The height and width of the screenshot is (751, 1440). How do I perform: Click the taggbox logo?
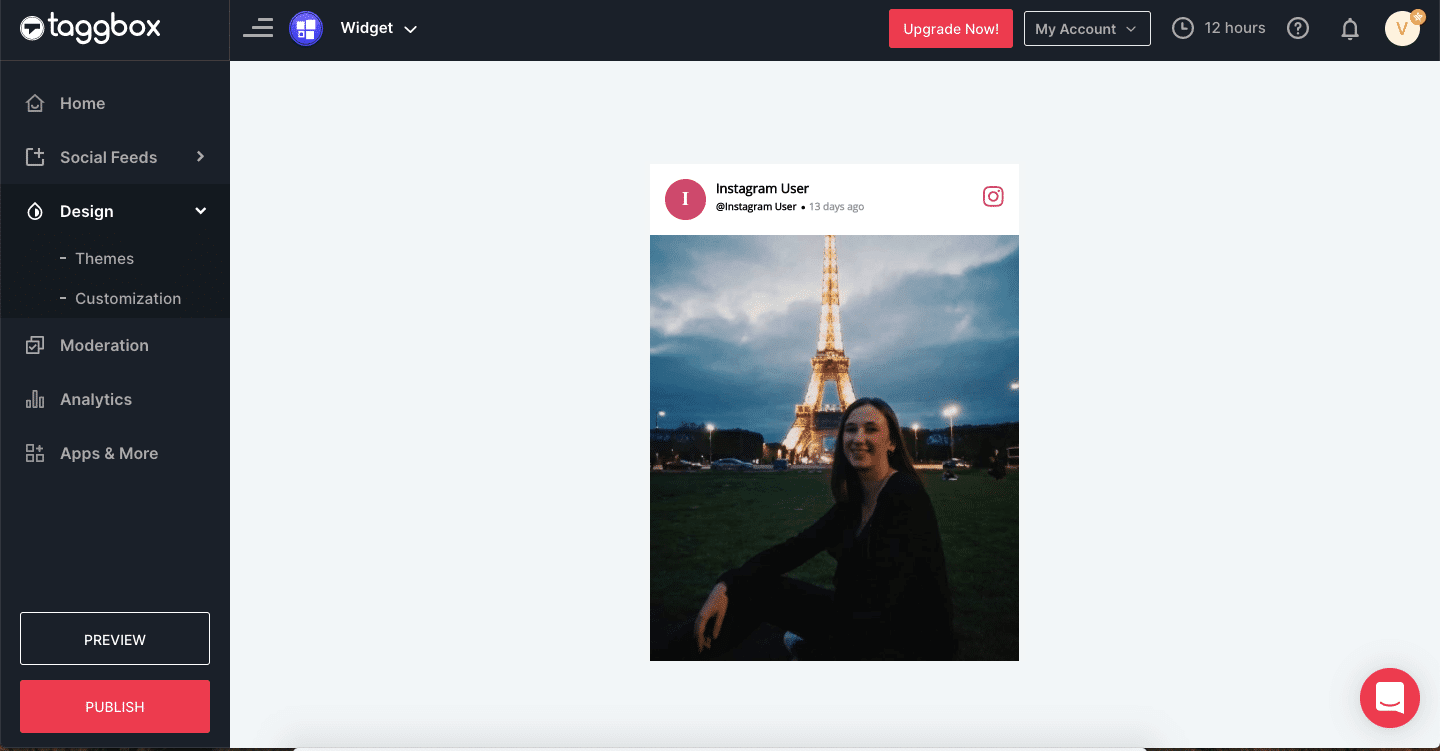(90, 28)
